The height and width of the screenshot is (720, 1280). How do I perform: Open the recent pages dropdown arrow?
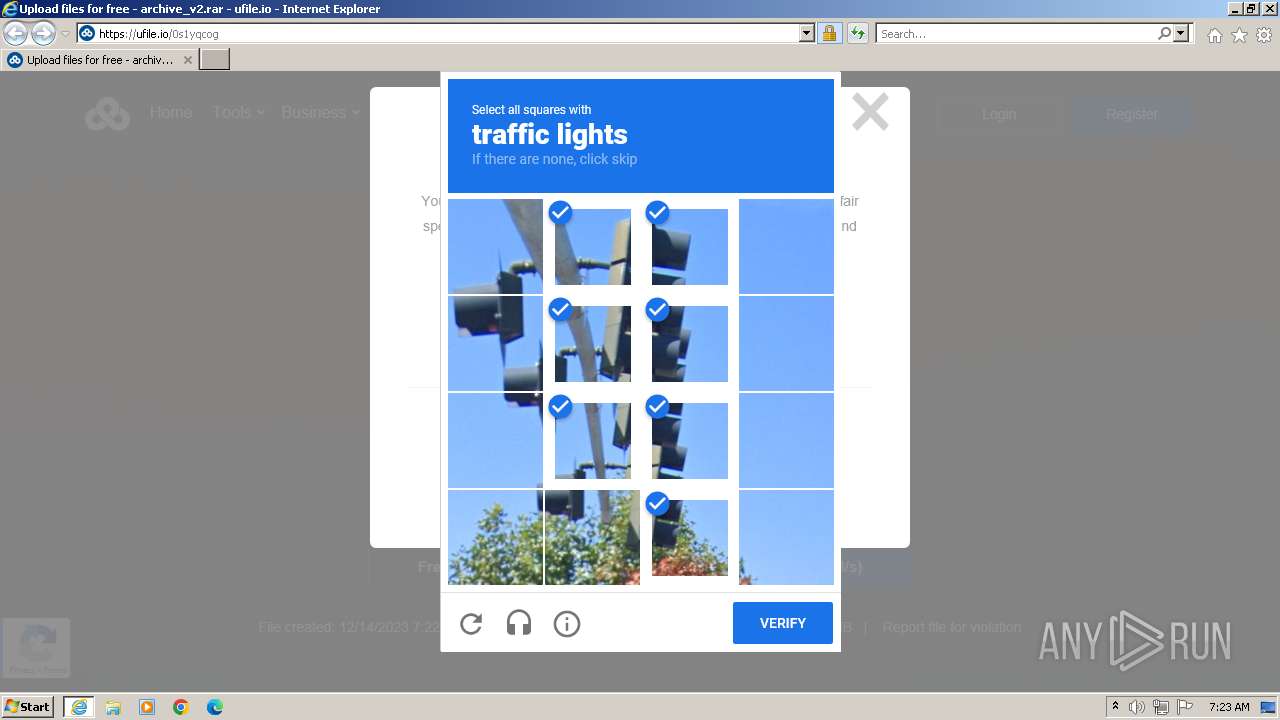click(65, 34)
